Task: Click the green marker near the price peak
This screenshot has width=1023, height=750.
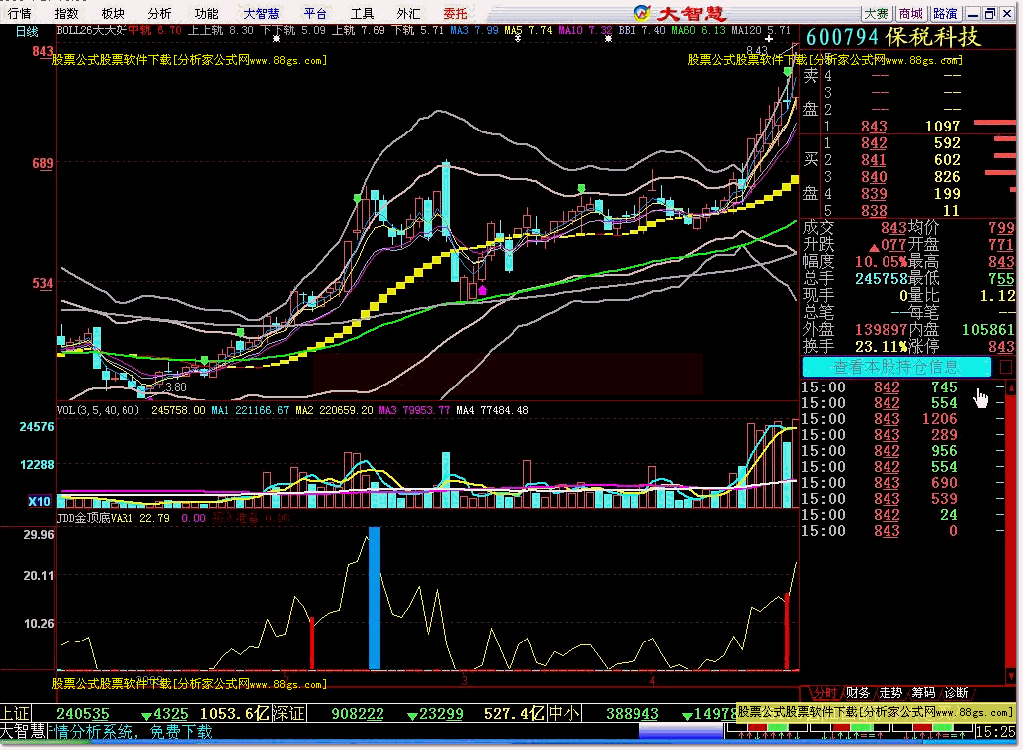Action: 788,71
